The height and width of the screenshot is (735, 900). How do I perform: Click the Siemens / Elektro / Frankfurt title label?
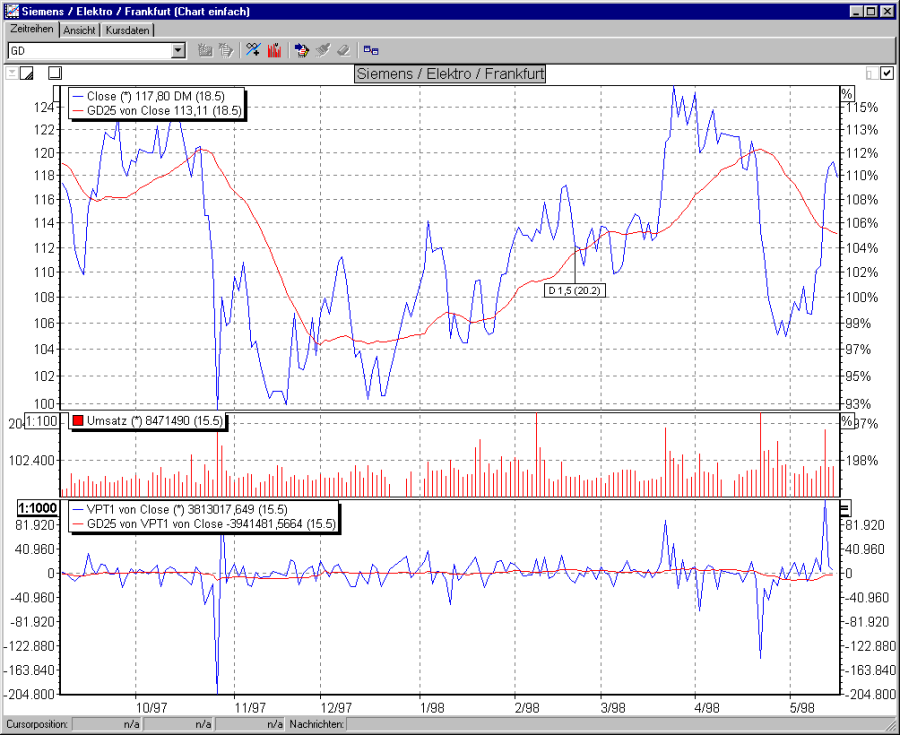pyautogui.click(x=449, y=73)
